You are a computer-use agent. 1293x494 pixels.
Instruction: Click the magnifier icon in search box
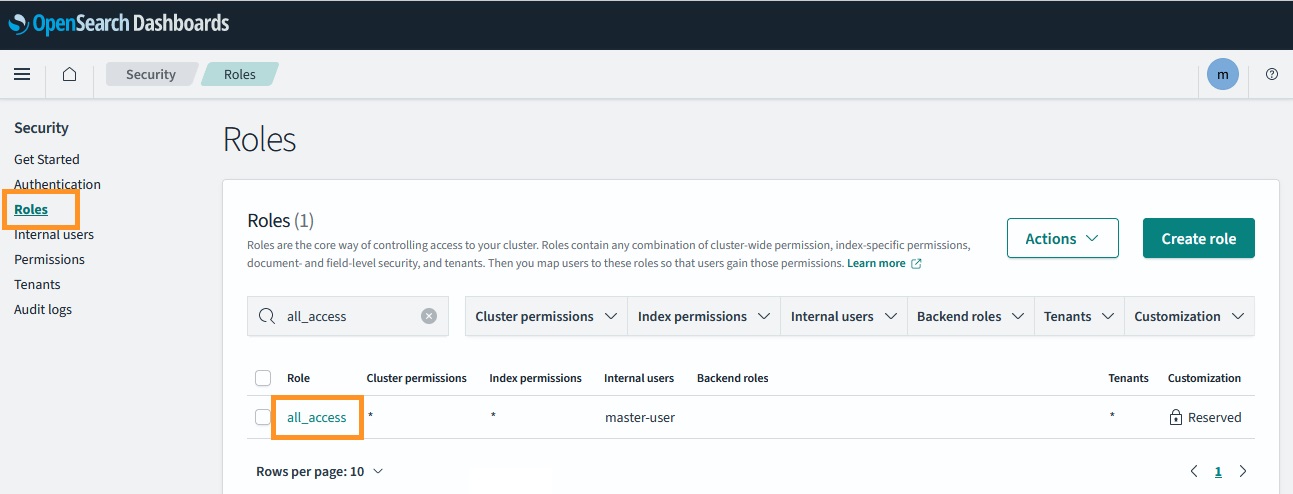click(x=266, y=316)
